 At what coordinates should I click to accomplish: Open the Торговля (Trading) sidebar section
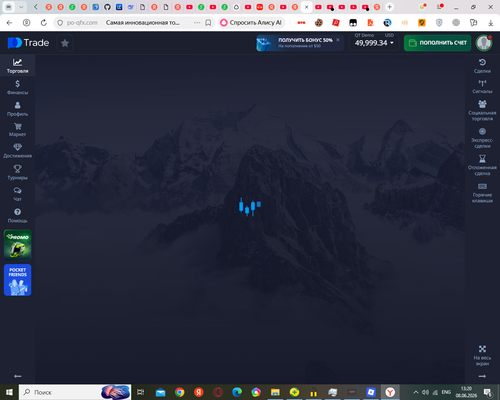[x=17, y=66]
